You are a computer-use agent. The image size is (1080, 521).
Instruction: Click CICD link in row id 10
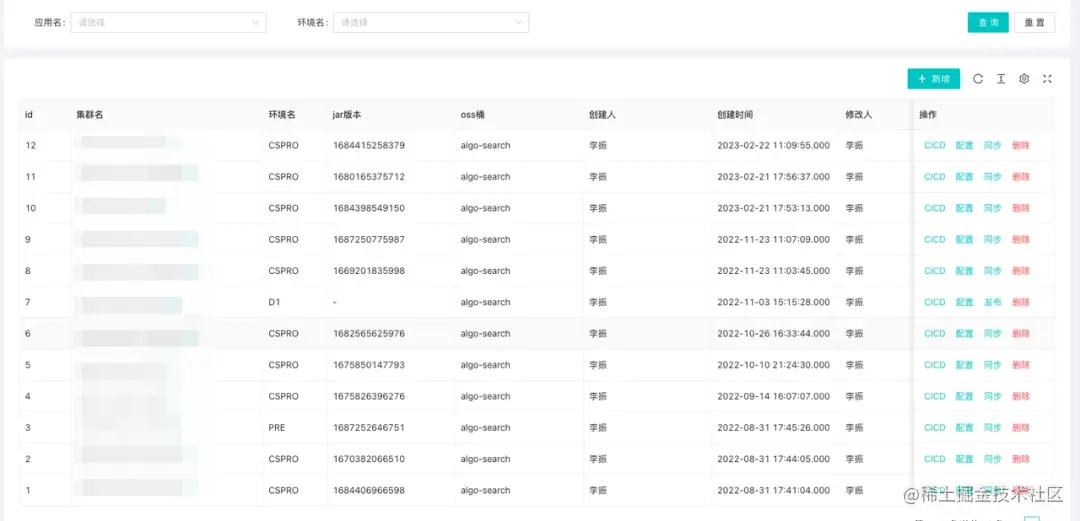coord(935,208)
